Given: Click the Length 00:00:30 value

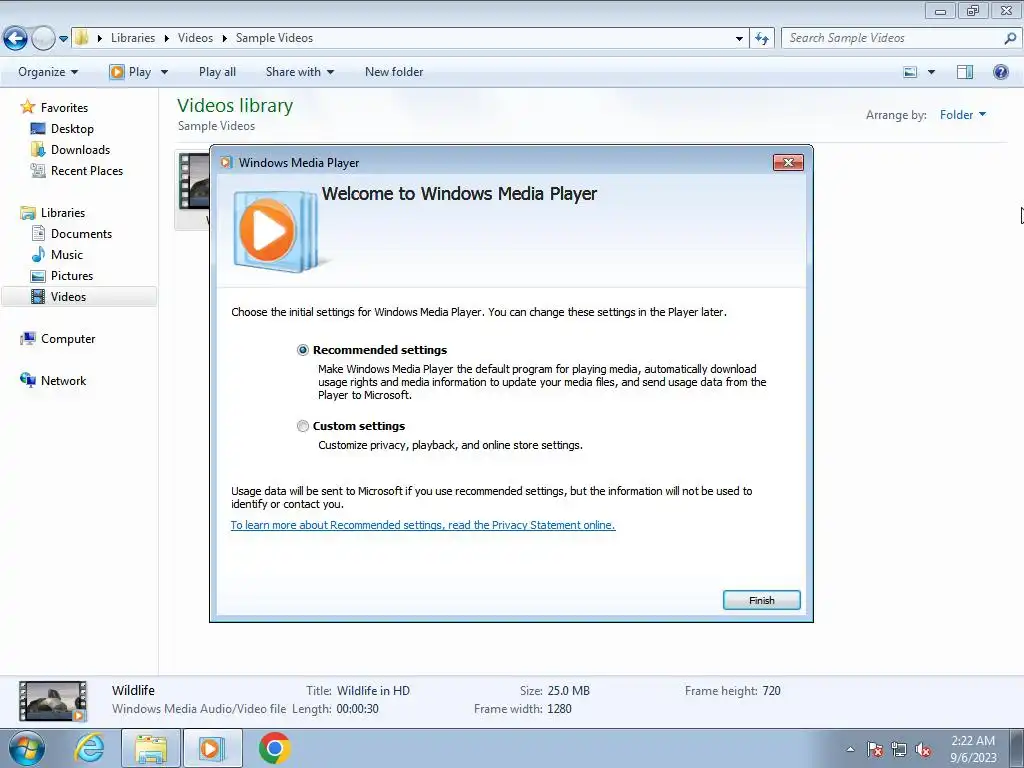Looking at the screenshot, I should click(x=357, y=709).
